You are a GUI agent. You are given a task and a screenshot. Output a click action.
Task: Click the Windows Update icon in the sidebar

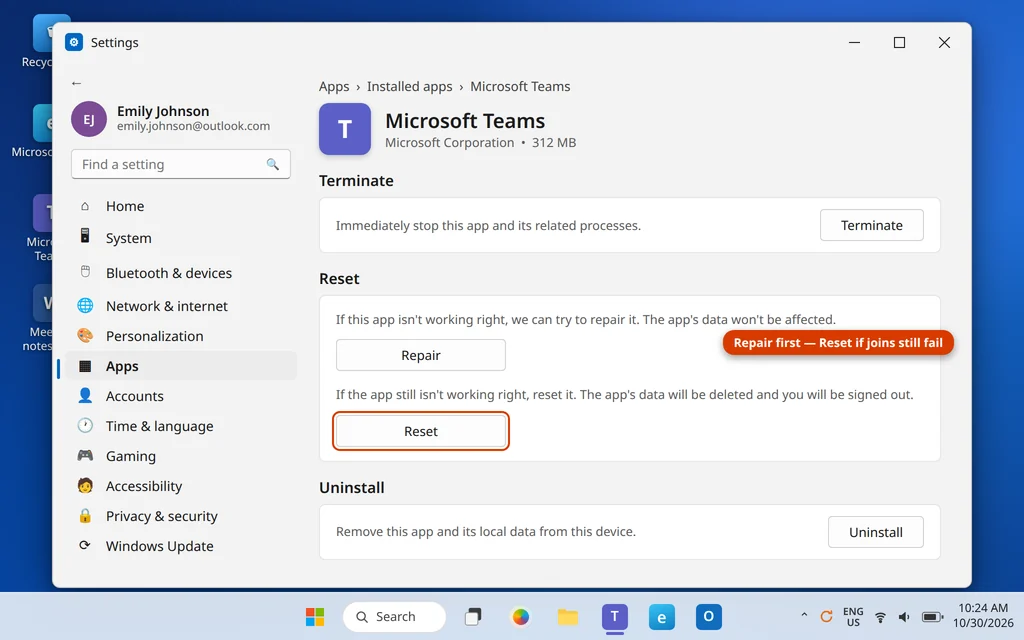coord(85,545)
